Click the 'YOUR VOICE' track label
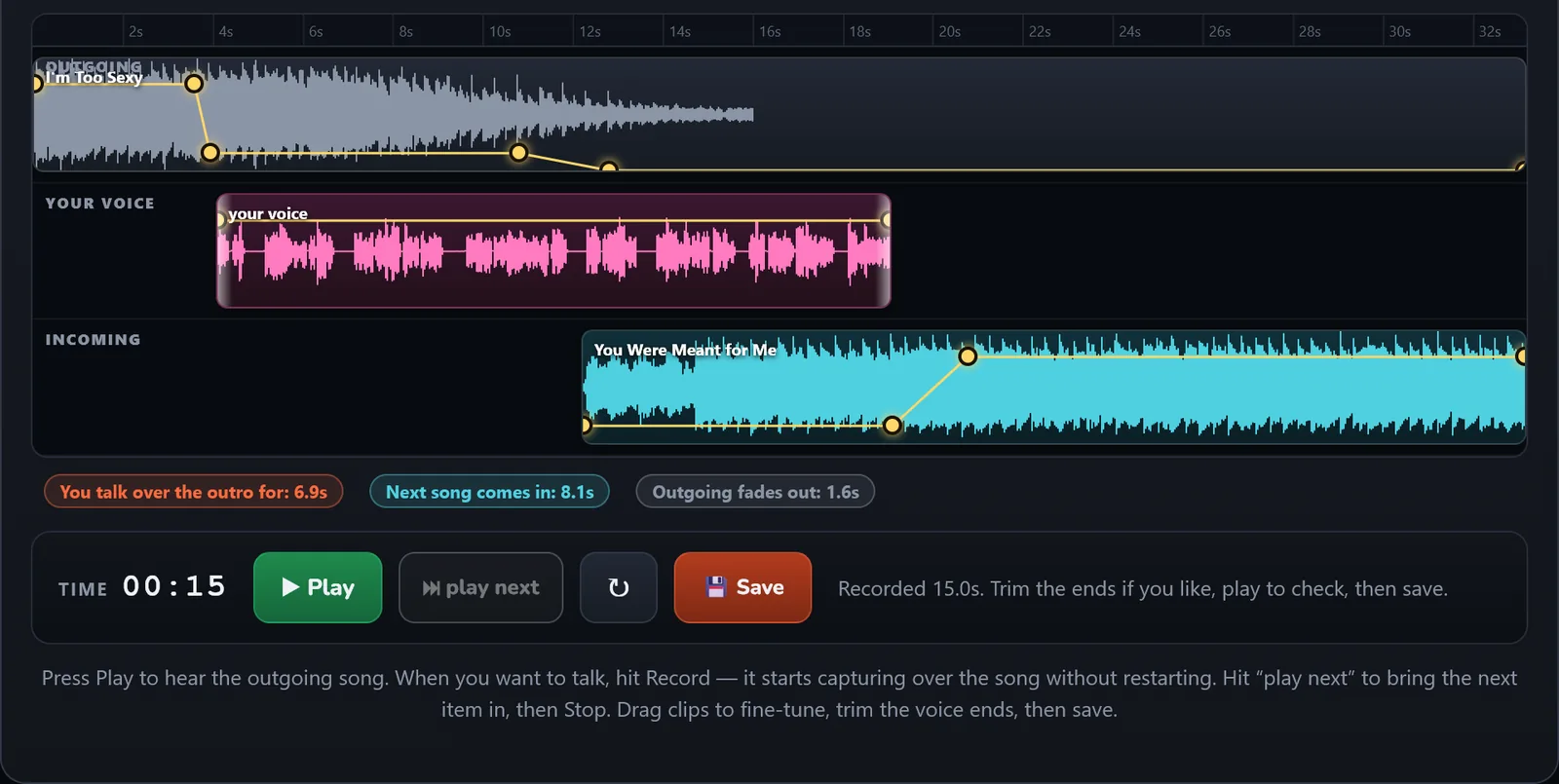This screenshot has height=784, width=1559. coord(99,204)
